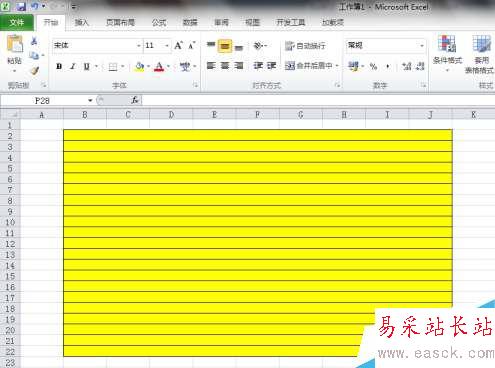Image resolution: width=495 pixels, height=368 pixels.
Task: Customize quick access toolbar dropdown
Action: tap(74, 6)
